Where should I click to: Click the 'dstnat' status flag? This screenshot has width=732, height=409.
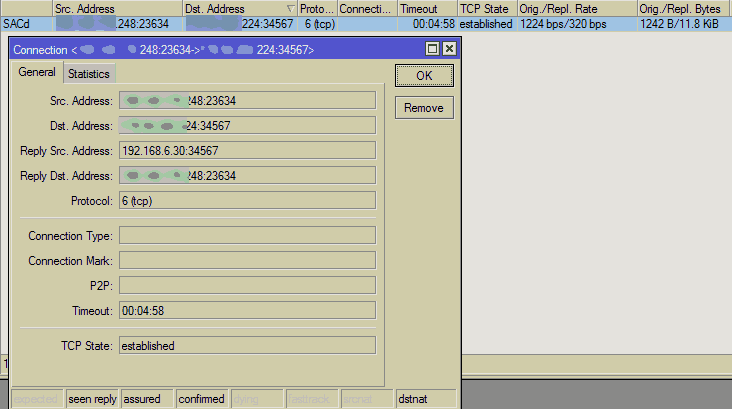pyautogui.click(x=426, y=399)
